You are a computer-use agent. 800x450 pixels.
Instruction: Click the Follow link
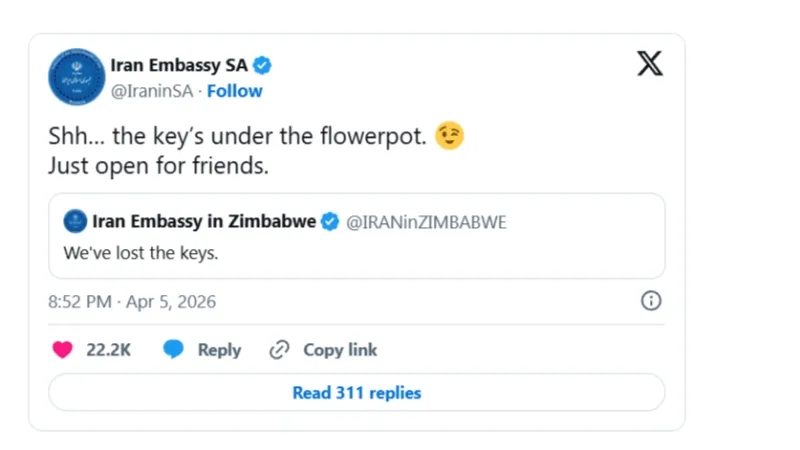[235, 91]
